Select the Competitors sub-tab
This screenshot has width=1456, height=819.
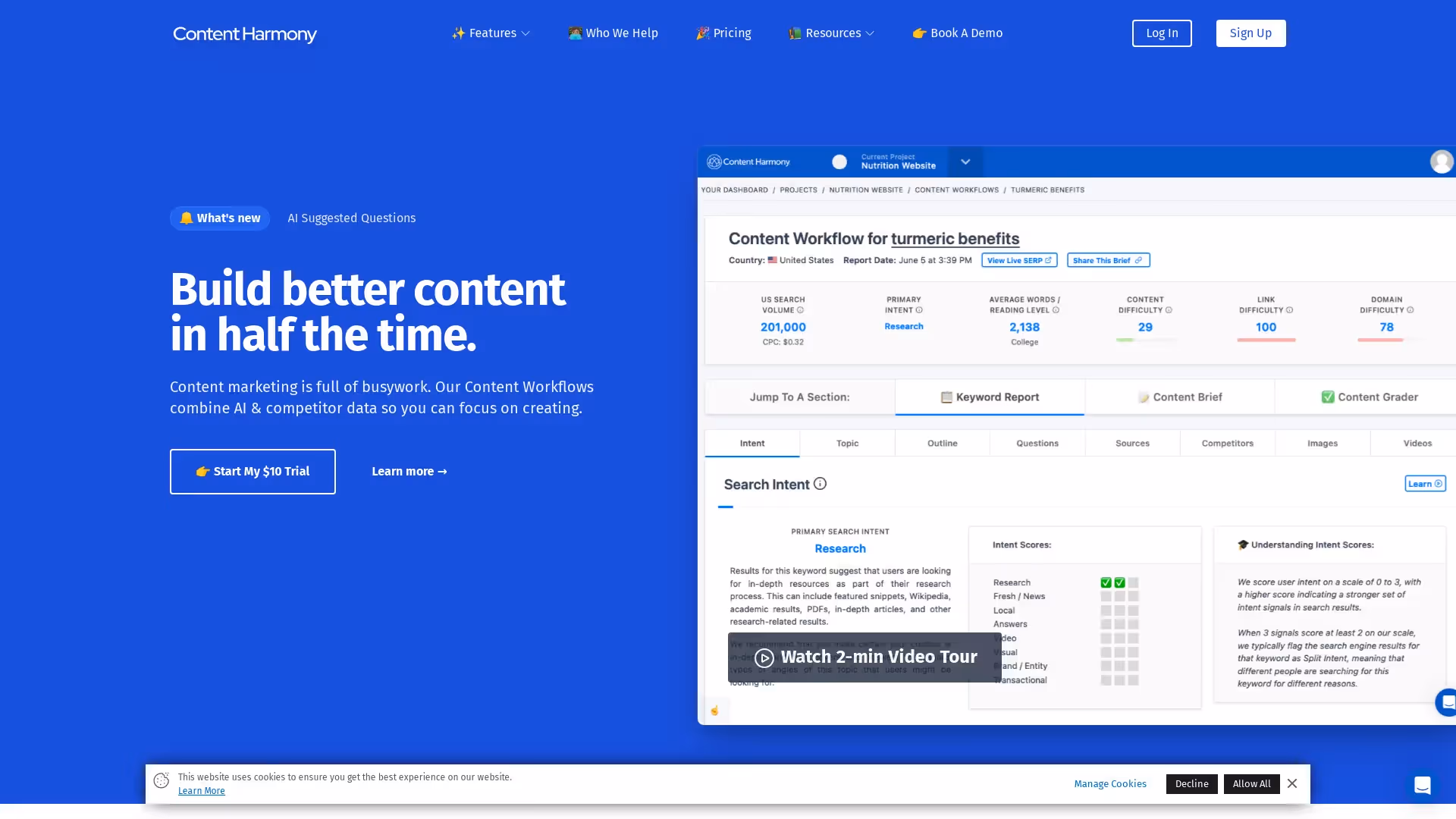1228,444
